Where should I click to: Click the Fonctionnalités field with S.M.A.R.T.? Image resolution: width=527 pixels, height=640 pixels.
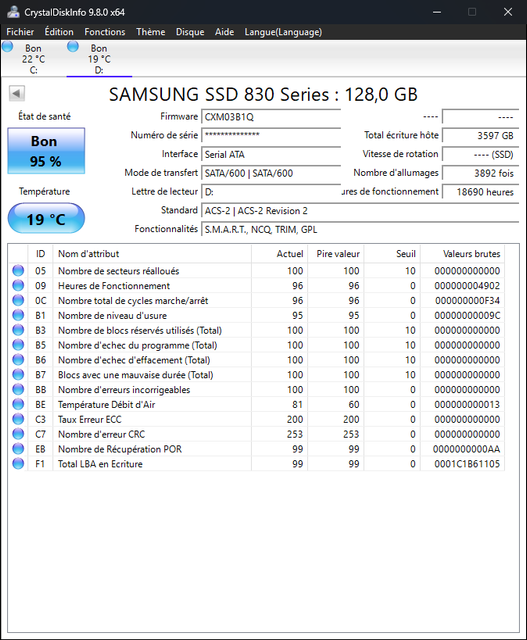pos(360,229)
